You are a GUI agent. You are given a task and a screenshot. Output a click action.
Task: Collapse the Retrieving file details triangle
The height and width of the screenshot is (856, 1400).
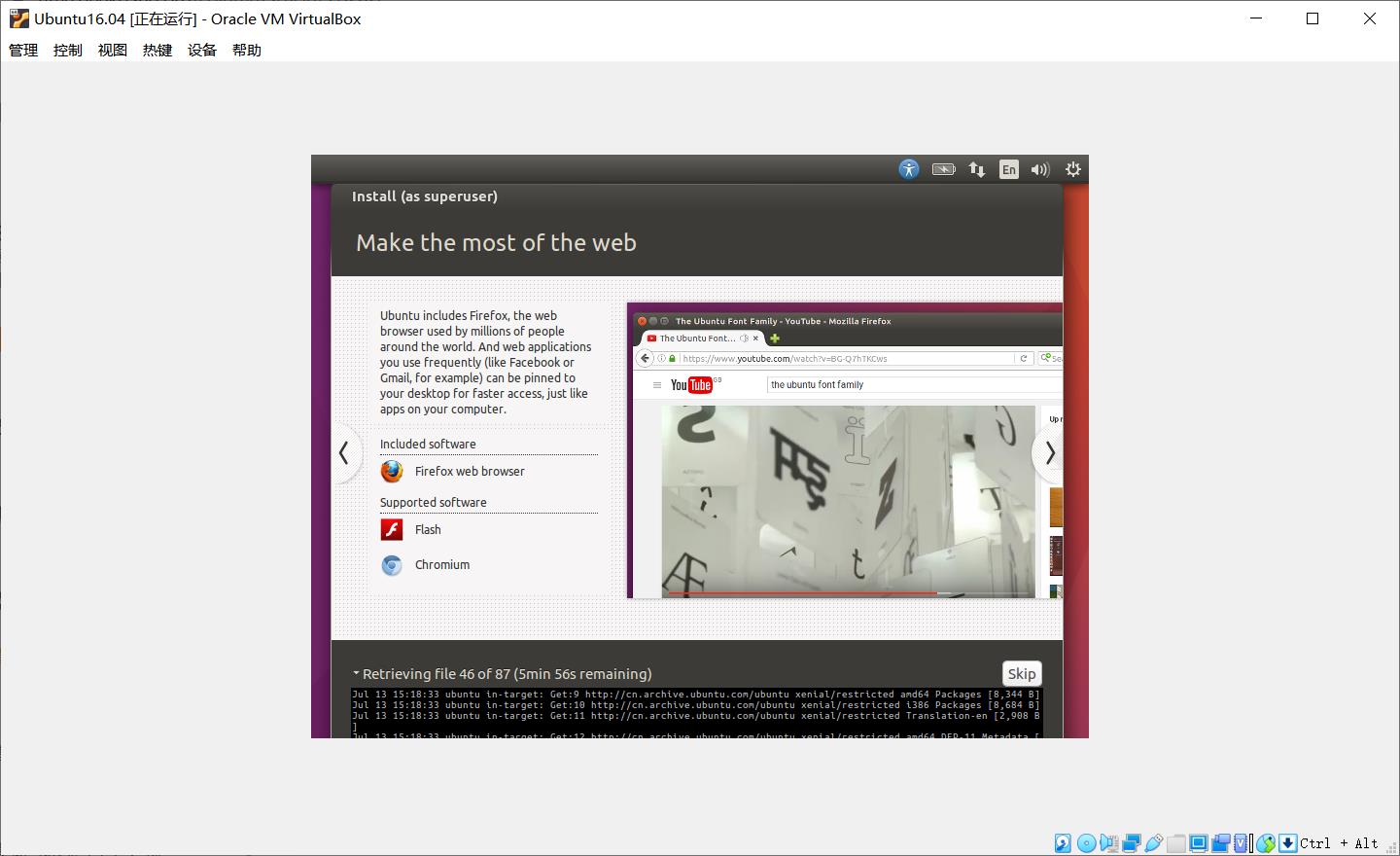tap(356, 673)
